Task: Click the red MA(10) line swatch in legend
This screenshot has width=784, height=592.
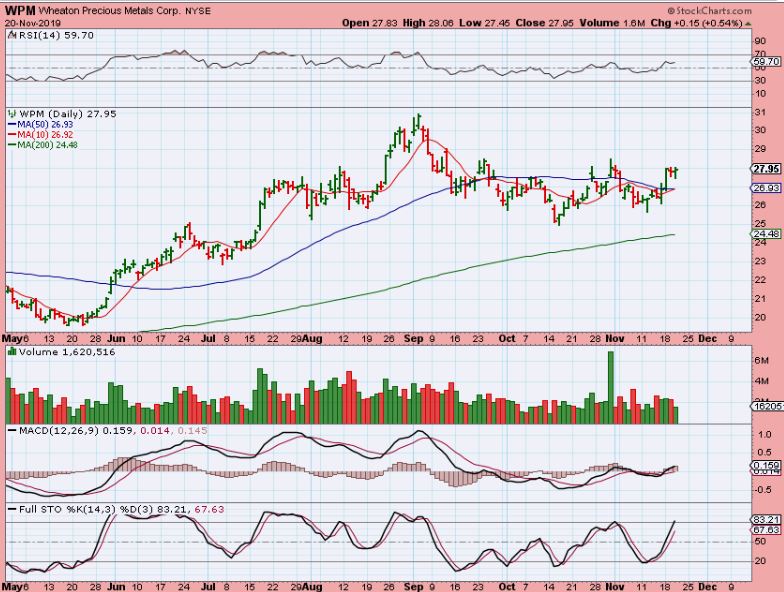Action: [12, 135]
